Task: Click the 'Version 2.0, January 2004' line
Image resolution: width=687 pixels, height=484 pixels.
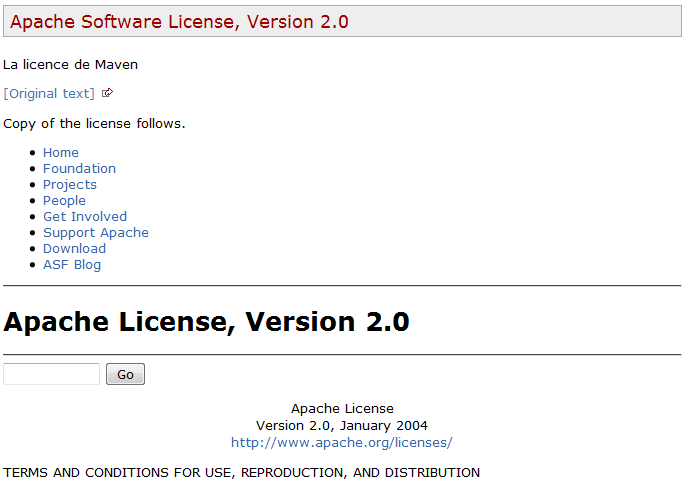Action: pyautogui.click(x=342, y=425)
